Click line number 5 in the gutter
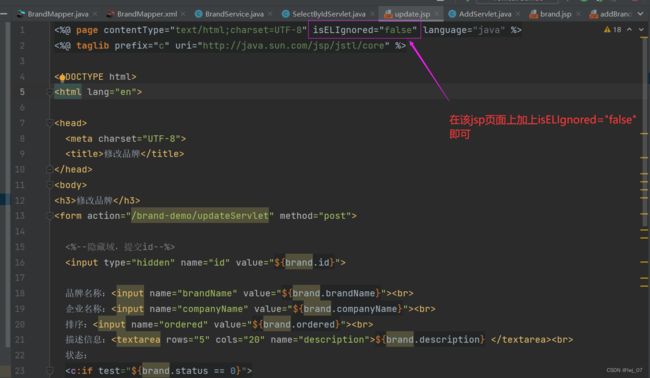Screen dimensions: 650x378 pyautogui.click(x=22, y=92)
